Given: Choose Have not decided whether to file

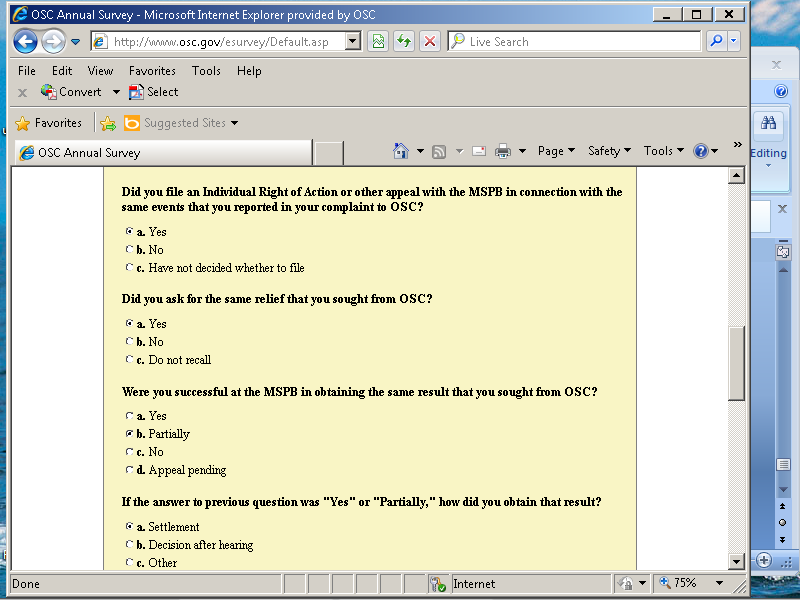Looking at the screenshot, I should coord(130,267).
